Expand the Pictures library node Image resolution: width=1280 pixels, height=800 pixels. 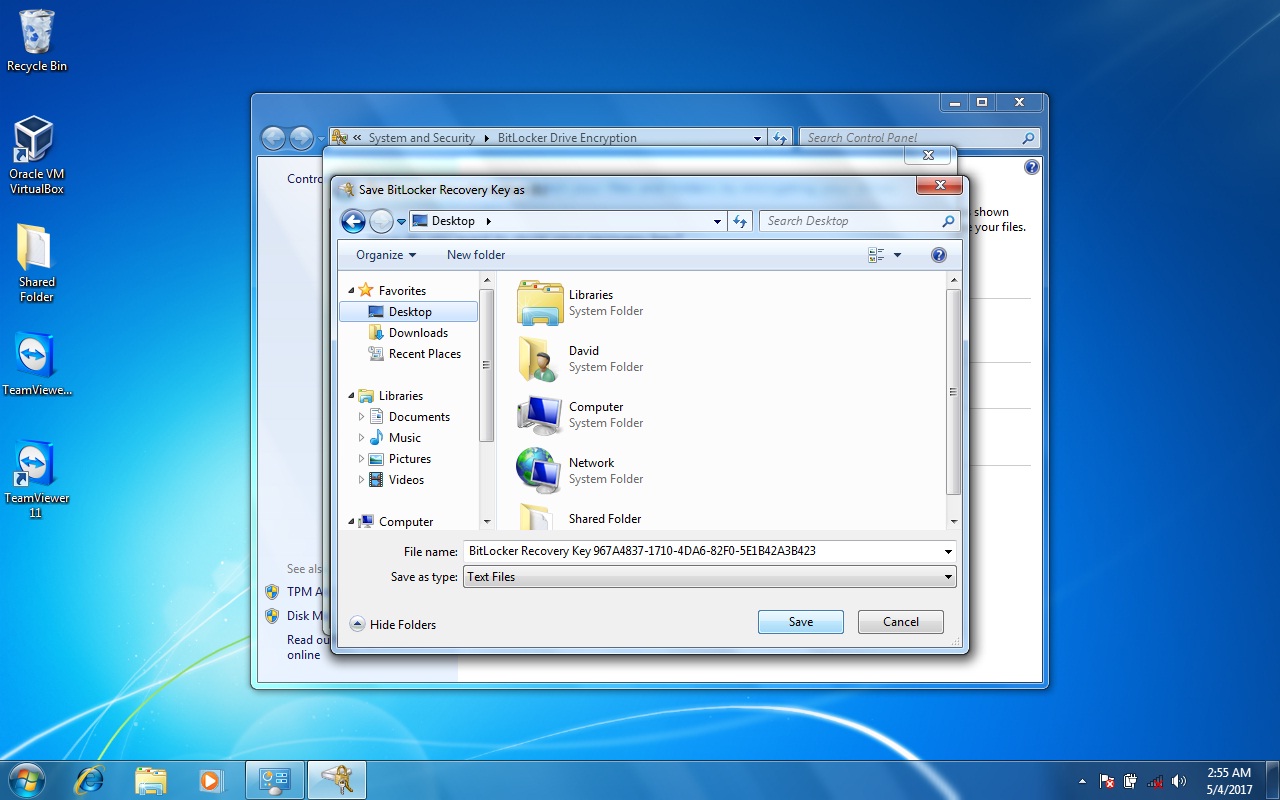coord(361,459)
